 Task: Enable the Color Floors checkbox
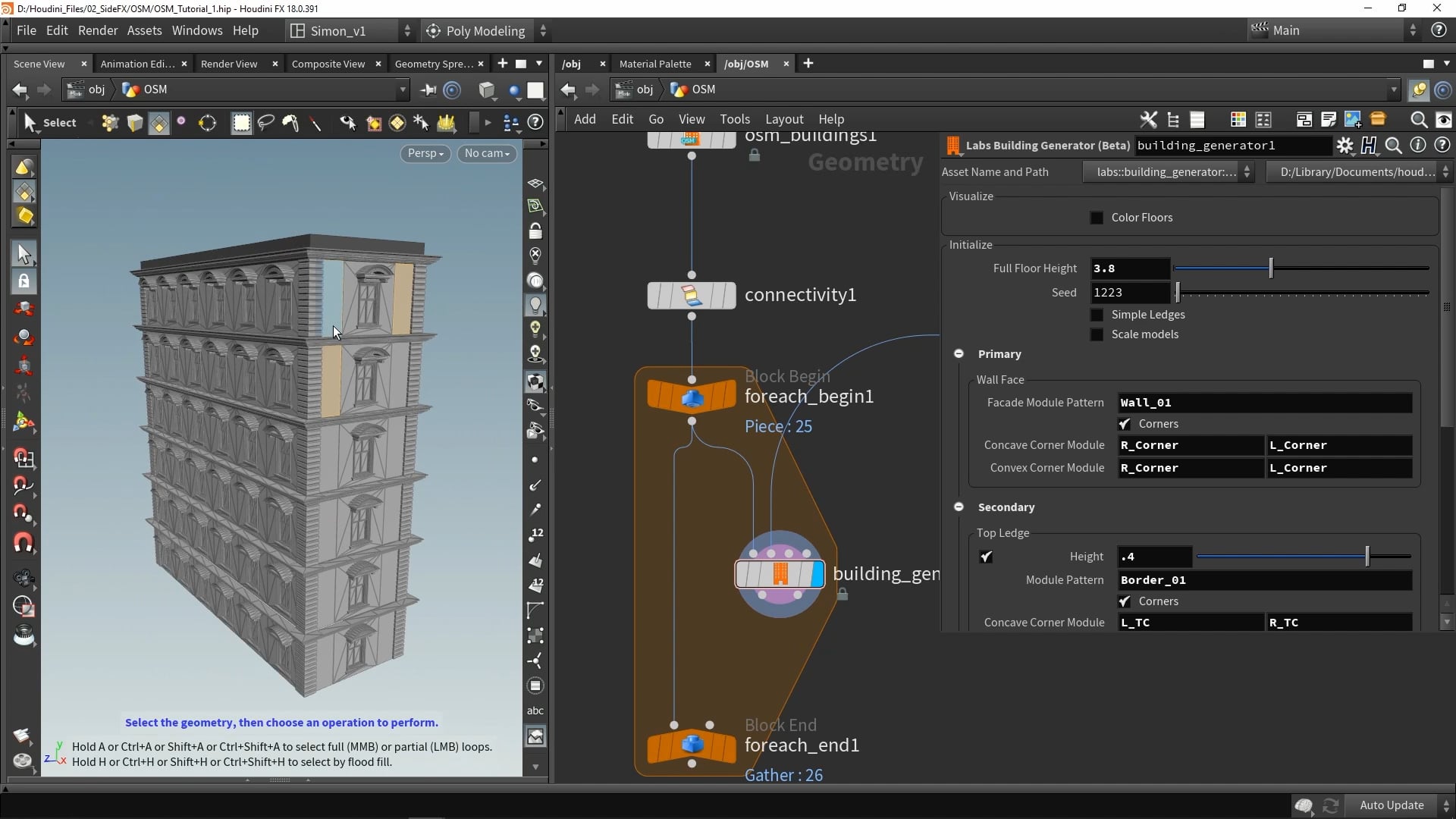[x=1097, y=218]
